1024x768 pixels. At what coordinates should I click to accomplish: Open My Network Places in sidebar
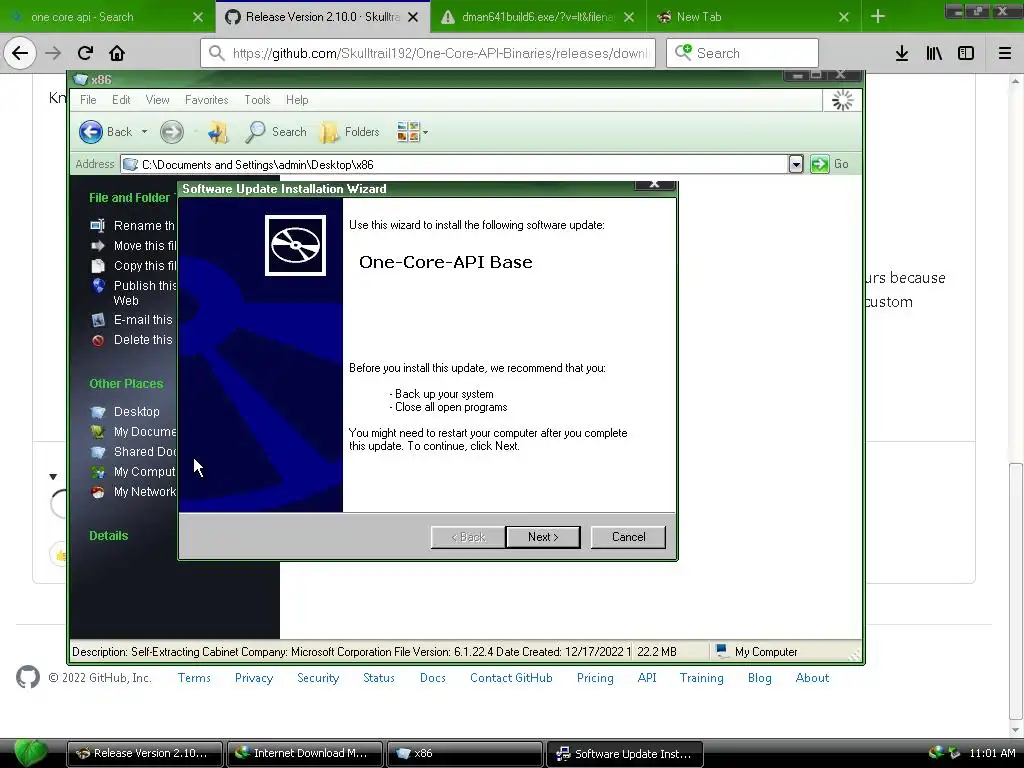133,492
